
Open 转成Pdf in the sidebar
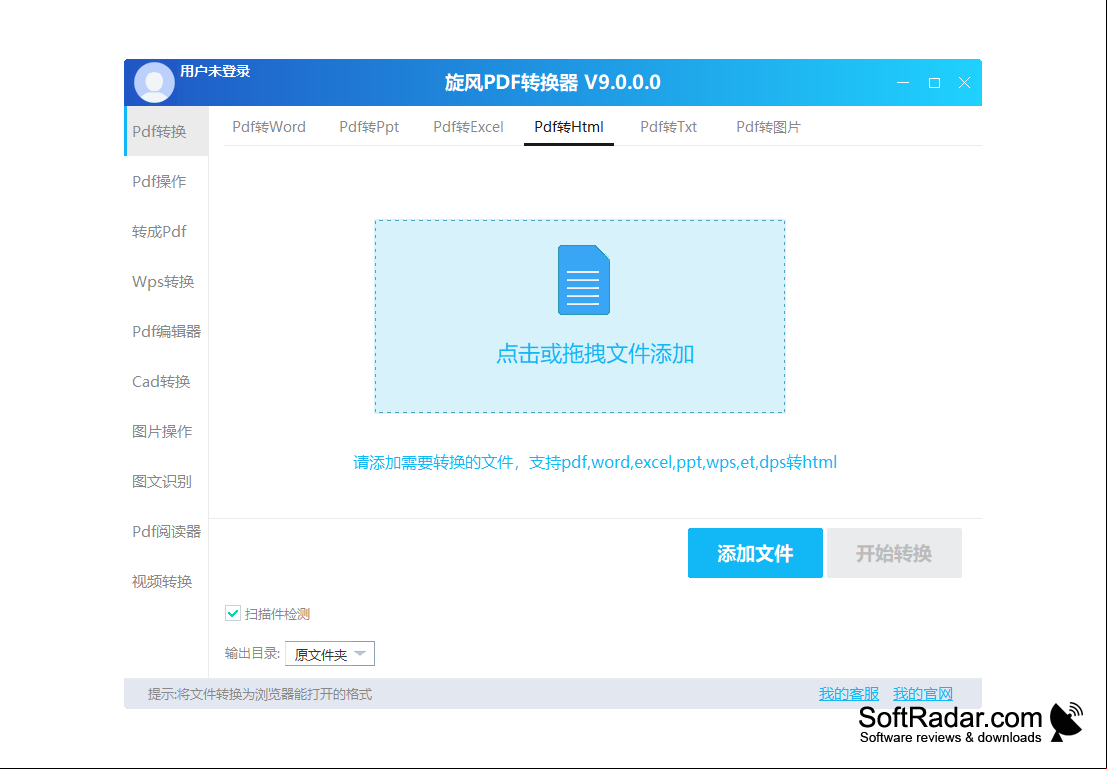(x=160, y=232)
